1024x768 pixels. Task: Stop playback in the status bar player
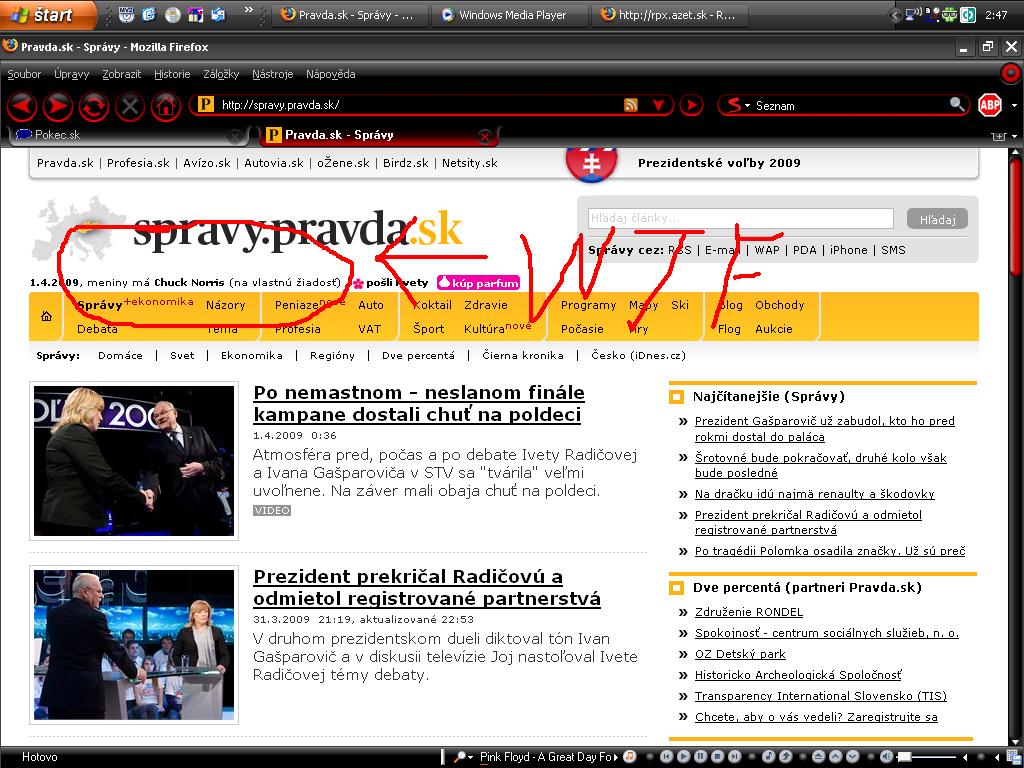(x=717, y=756)
